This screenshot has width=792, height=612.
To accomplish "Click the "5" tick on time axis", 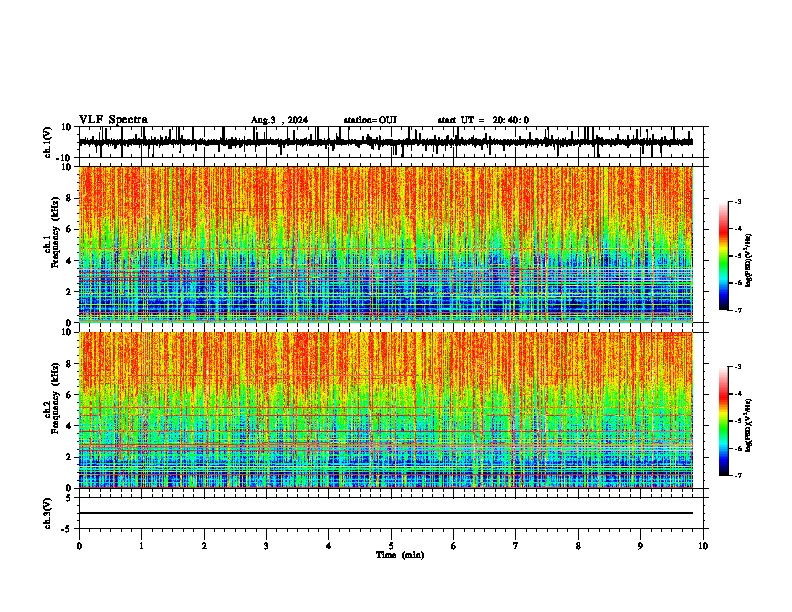I will pyautogui.click(x=391, y=546).
